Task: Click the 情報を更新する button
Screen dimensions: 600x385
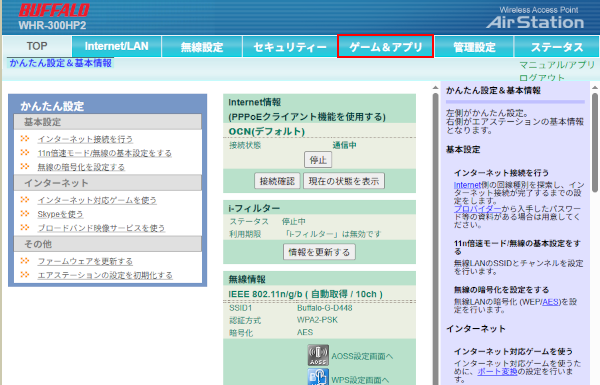Action: click(x=319, y=252)
